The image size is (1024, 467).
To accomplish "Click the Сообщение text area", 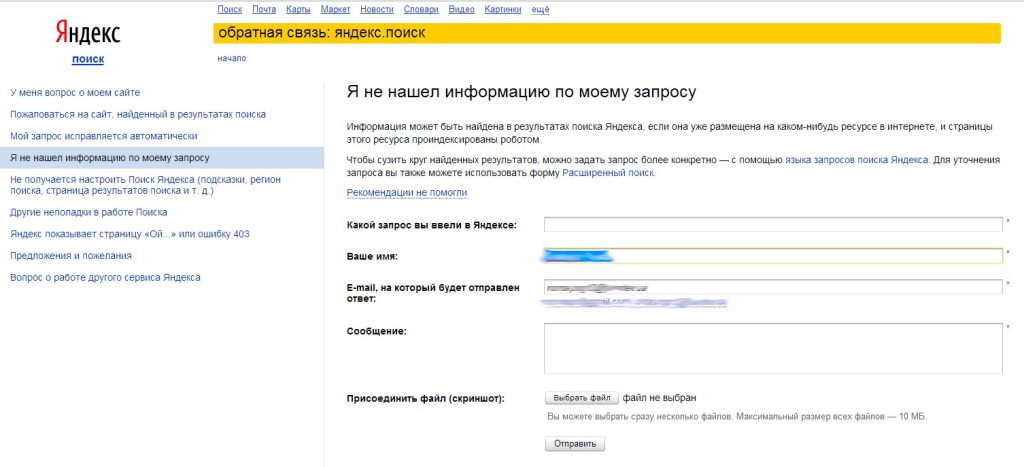I will pos(773,348).
